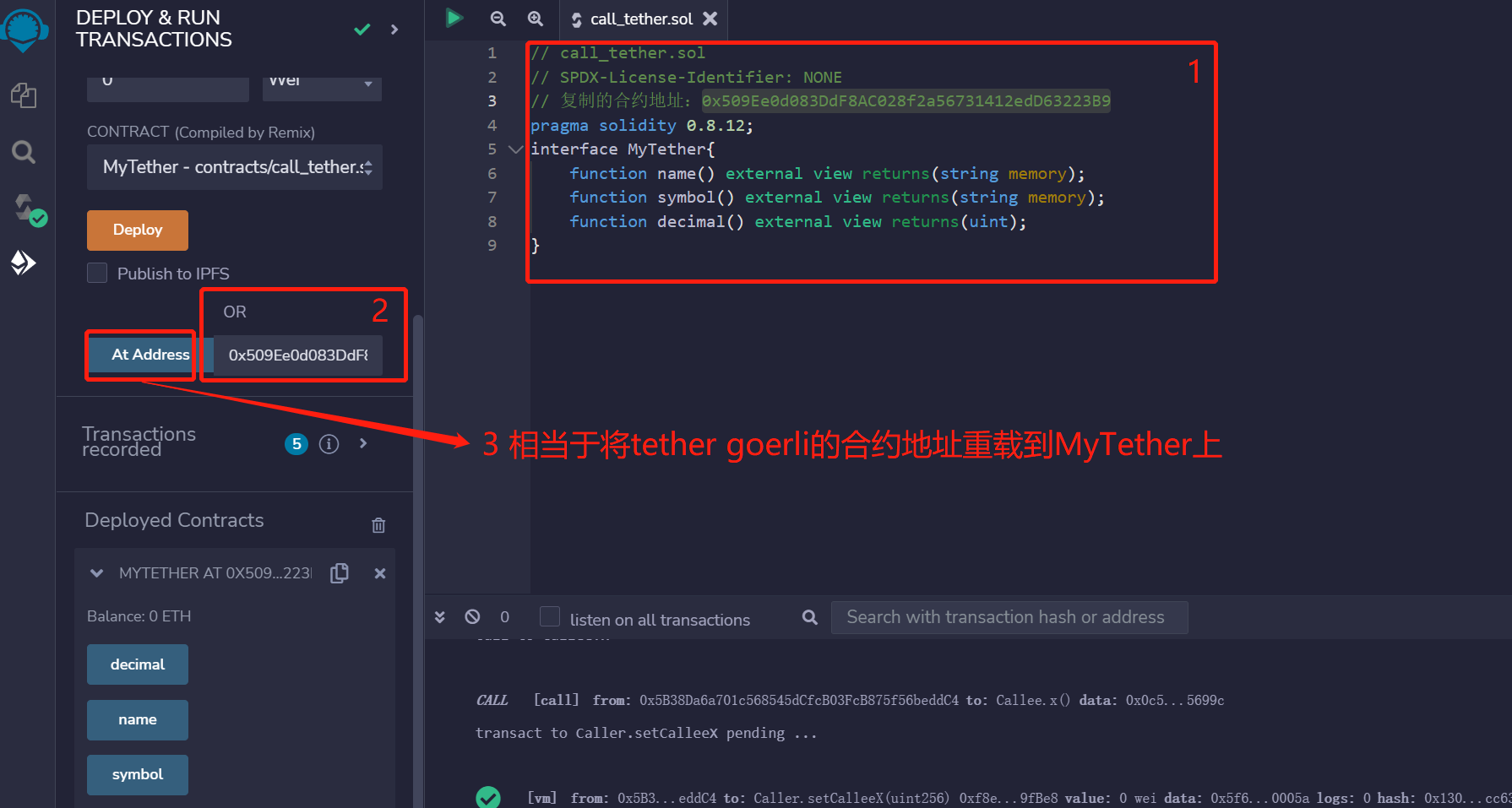Click the contract address input field
Viewport: 1512px width, 808px height.
click(298, 355)
